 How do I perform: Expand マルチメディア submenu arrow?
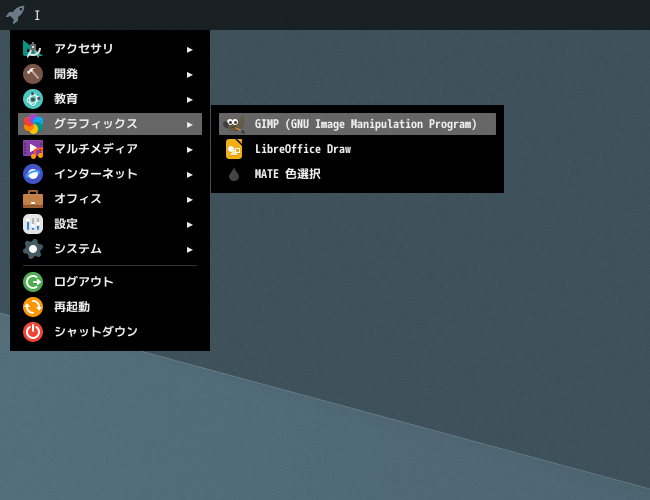[x=189, y=150]
